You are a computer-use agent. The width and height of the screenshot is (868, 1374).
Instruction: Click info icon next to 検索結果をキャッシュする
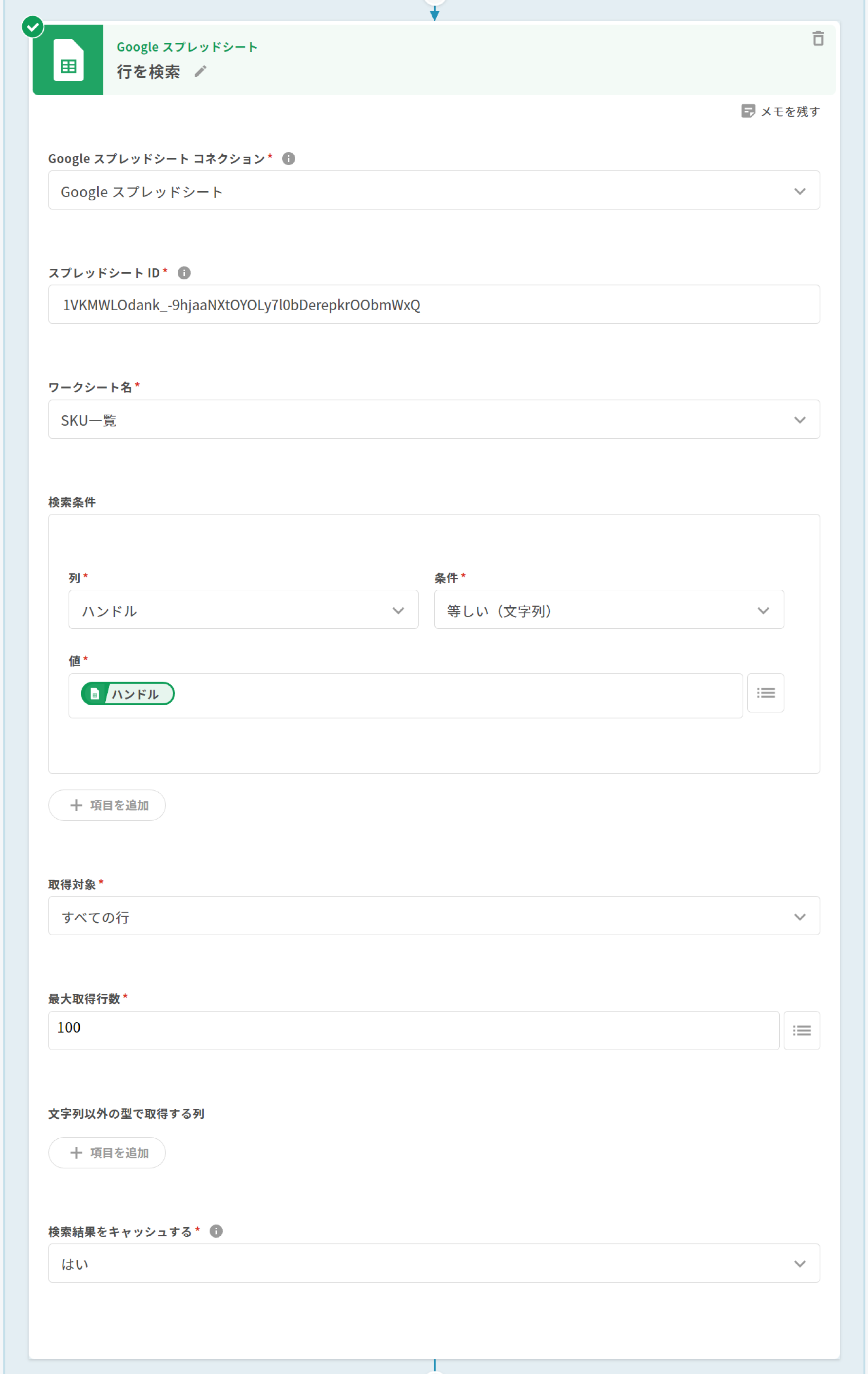(216, 1231)
